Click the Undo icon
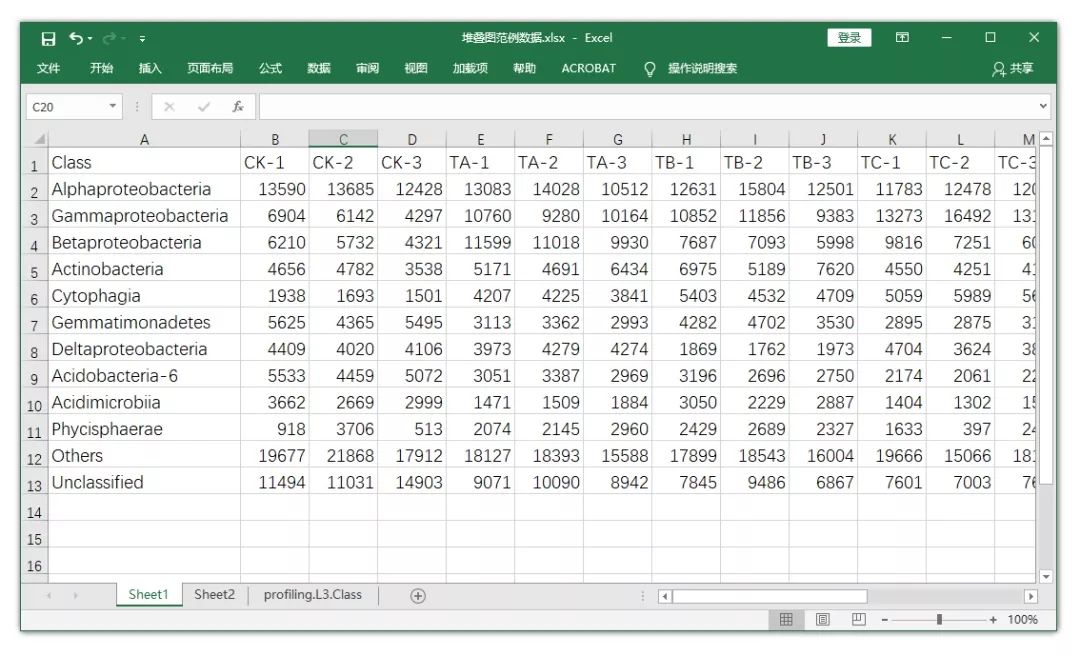Image resolution: width=1080 pixels, height=656 pixels. click(x=76, y=37)
